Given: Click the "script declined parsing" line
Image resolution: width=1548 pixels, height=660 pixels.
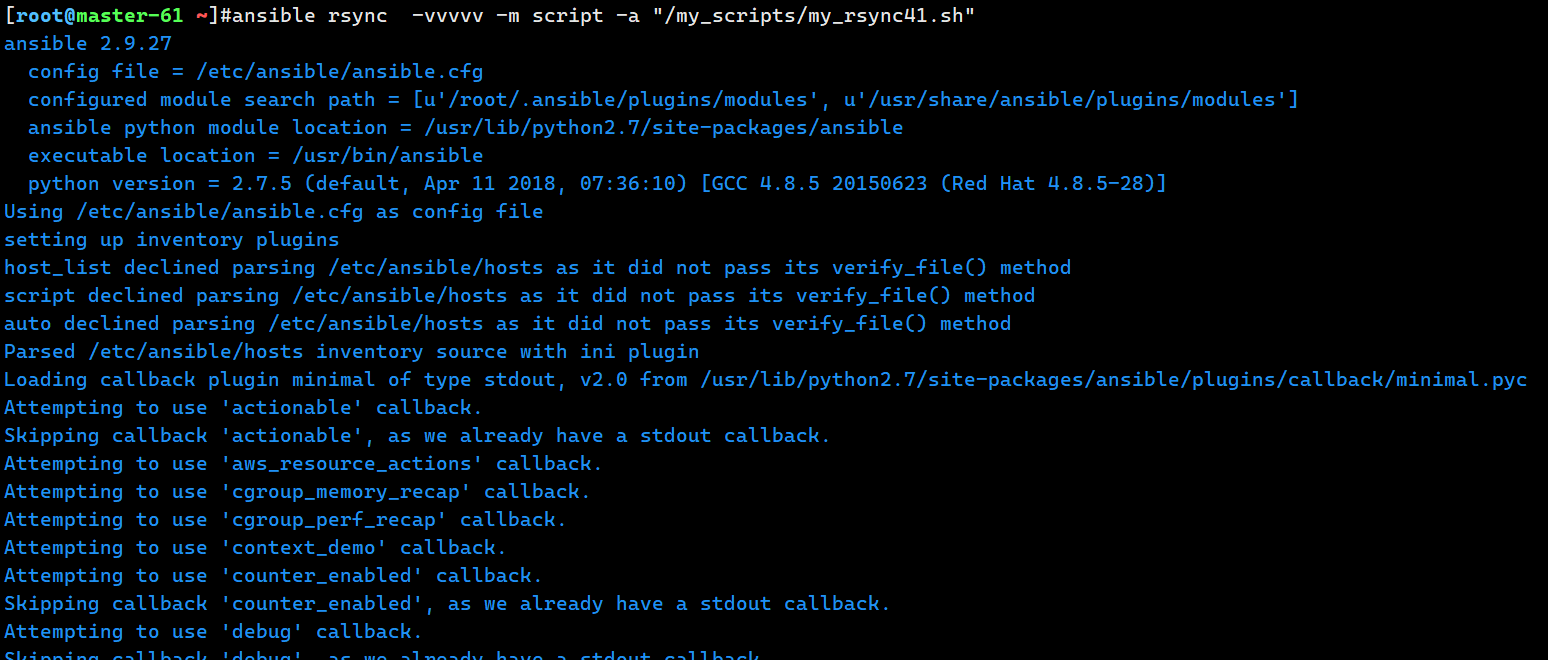Looking at the screenshot, I should click(519, 295).
